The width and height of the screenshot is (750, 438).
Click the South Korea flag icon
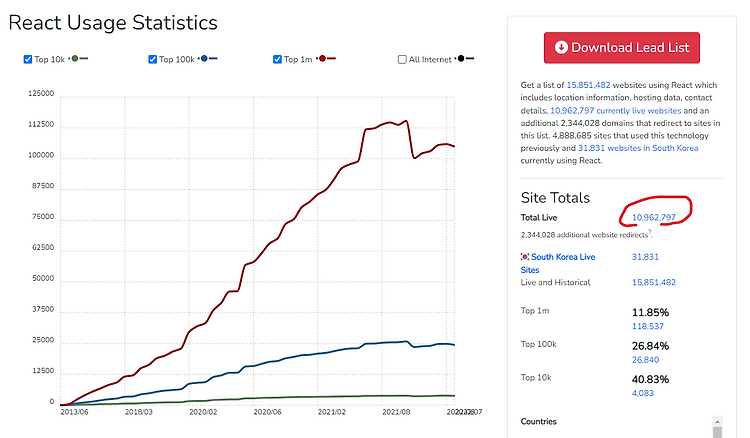pos(525,257)
